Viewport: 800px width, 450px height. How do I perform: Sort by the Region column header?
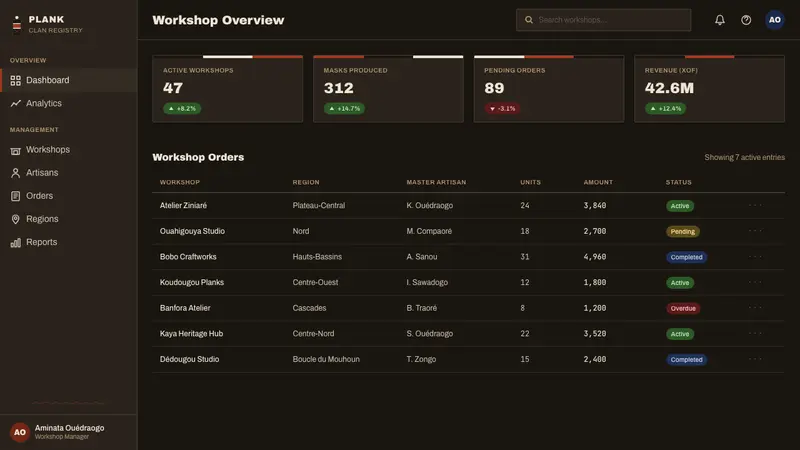306,182
